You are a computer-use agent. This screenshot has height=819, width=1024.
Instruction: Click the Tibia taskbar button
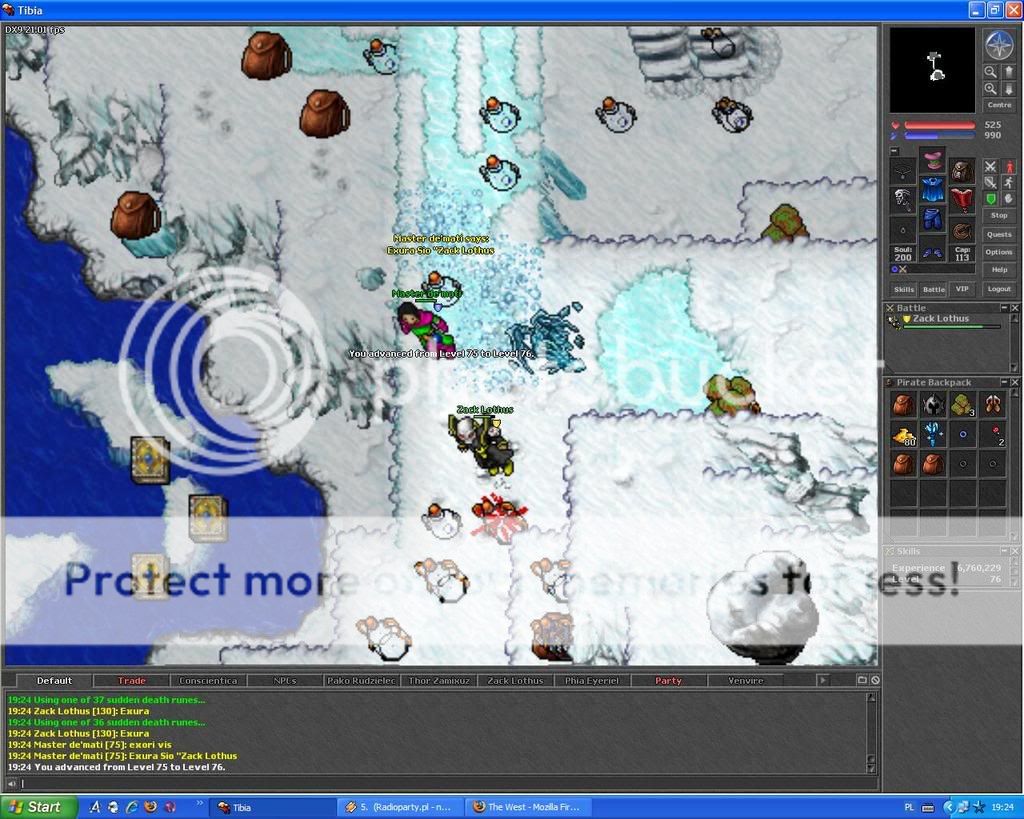274,807
